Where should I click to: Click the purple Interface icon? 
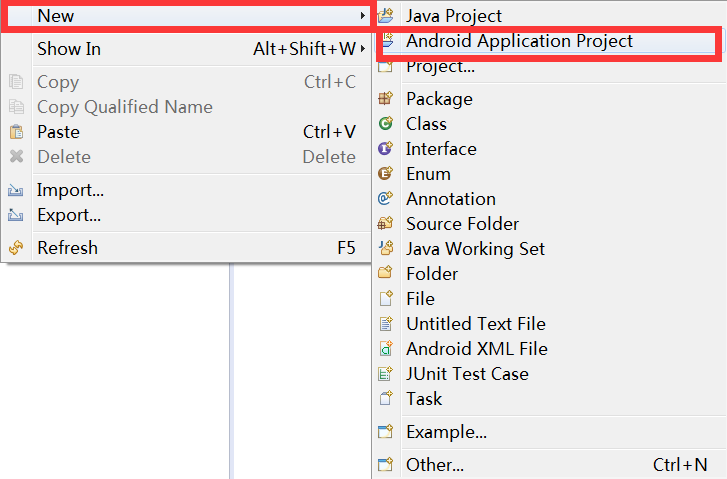tap(386, 149)
